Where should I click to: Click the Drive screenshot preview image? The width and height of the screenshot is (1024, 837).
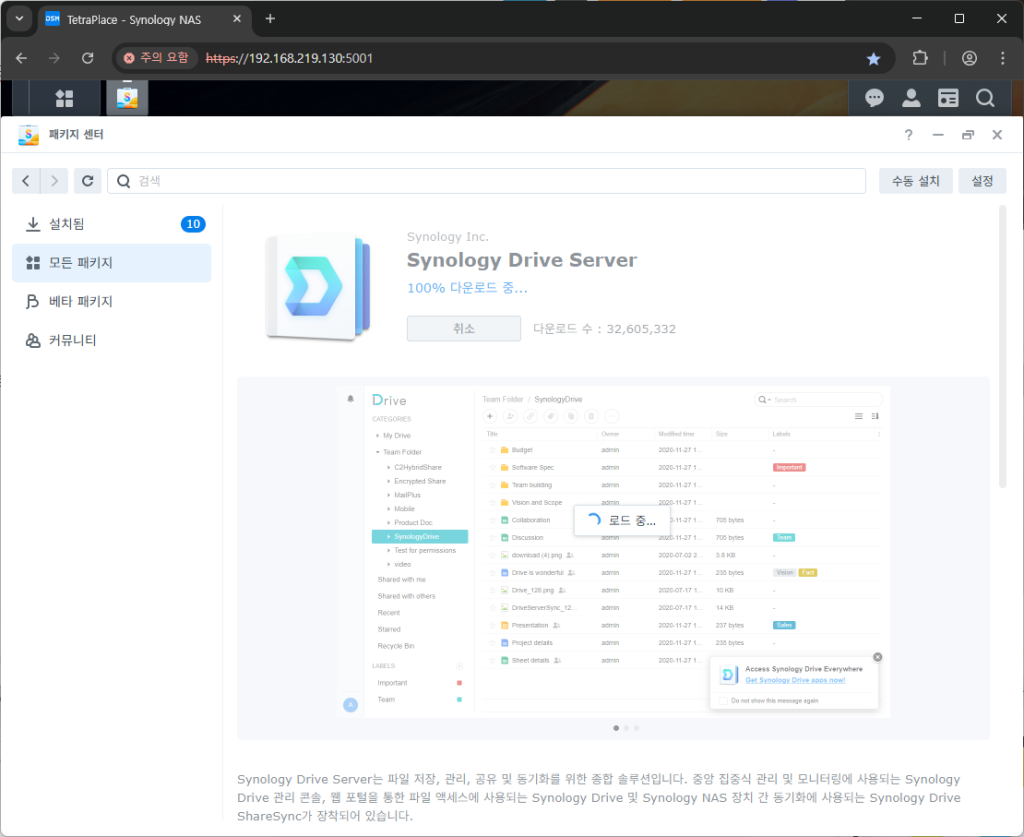pyautogui.click(x=614, y=552)
